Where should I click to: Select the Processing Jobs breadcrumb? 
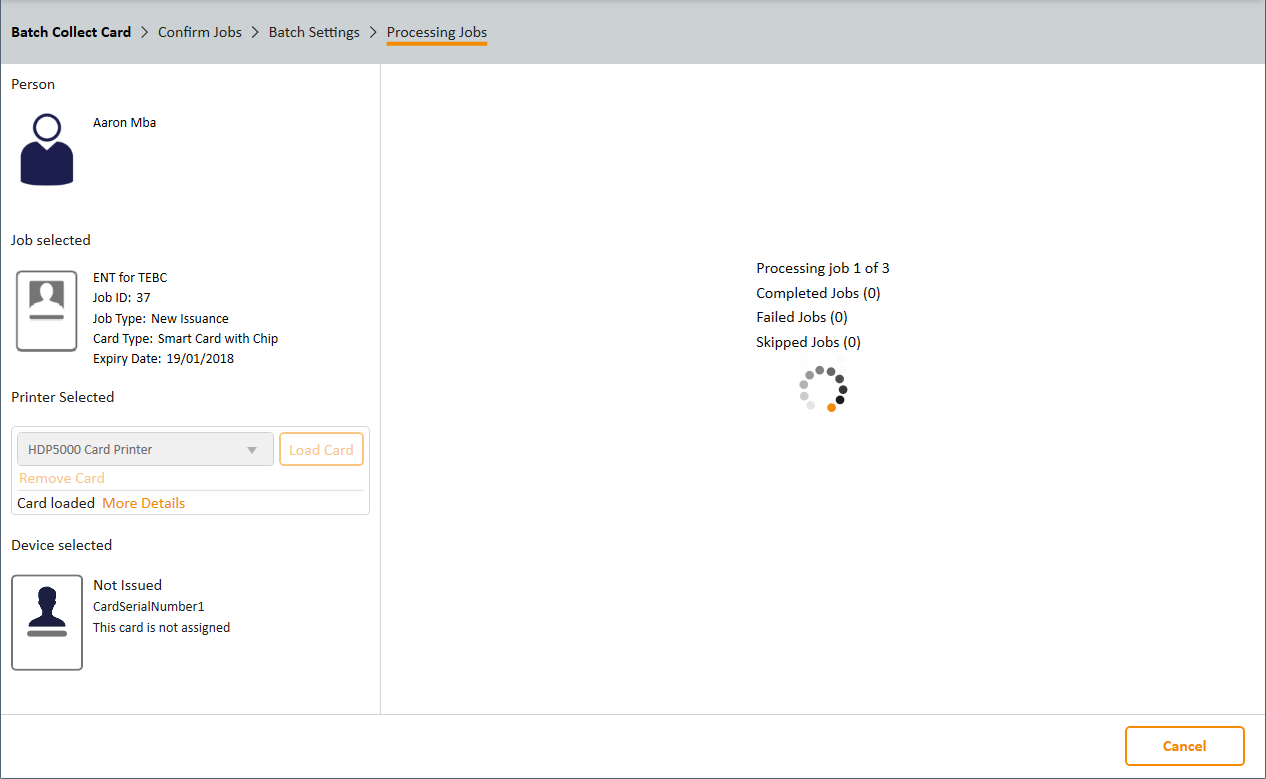(x=437, y=32)
